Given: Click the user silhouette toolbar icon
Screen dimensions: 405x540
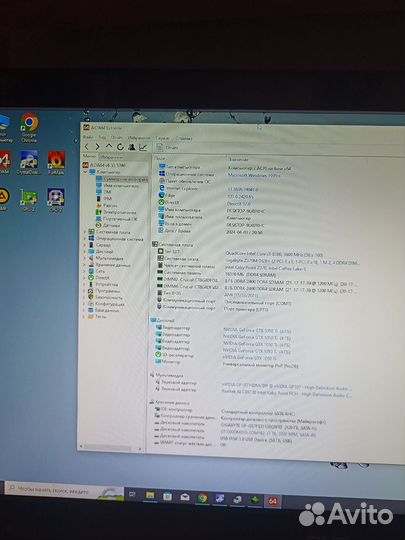Looking at the screenshot, I should pos(132,147).
